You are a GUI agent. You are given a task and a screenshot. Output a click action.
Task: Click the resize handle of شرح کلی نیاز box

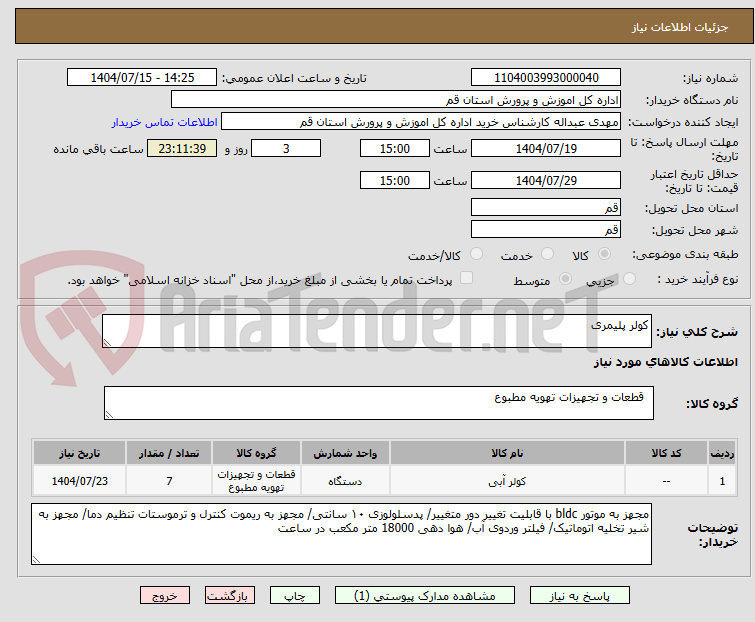(107, 343)
